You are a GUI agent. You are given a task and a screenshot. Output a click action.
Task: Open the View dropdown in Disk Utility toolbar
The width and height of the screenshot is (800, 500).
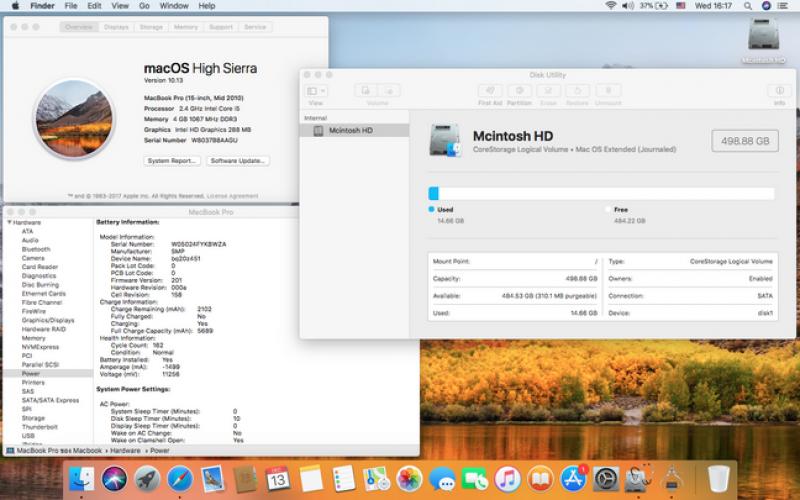coord(316,91)
